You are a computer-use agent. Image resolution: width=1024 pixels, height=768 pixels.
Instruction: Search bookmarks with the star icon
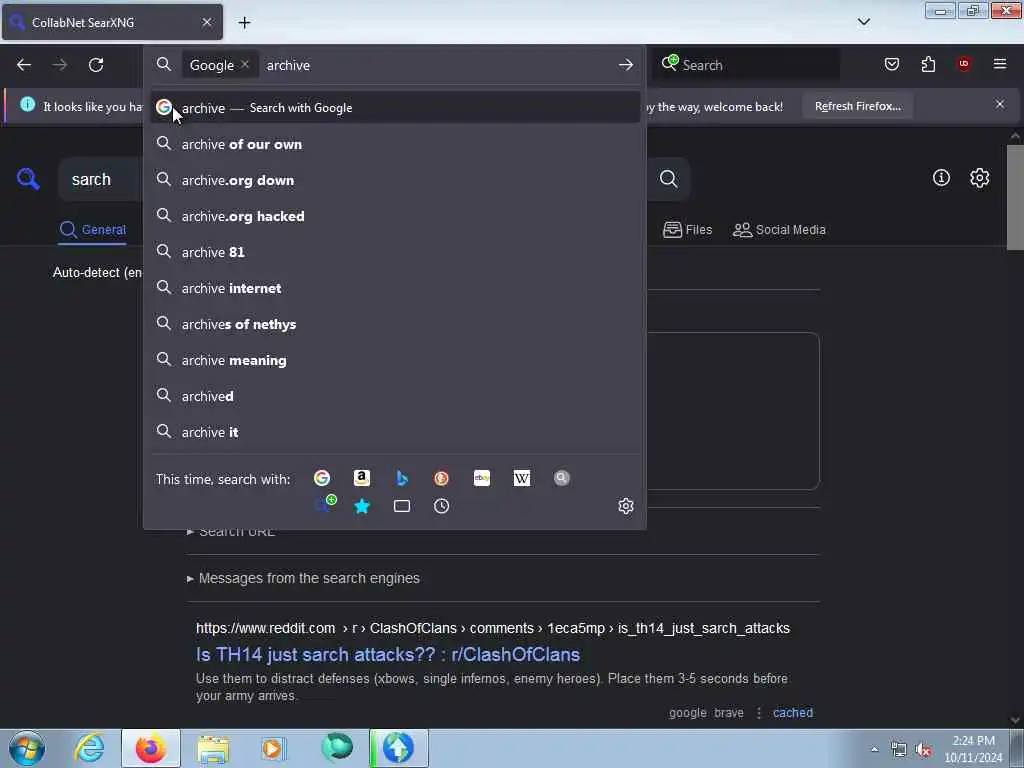coord(362,506)
